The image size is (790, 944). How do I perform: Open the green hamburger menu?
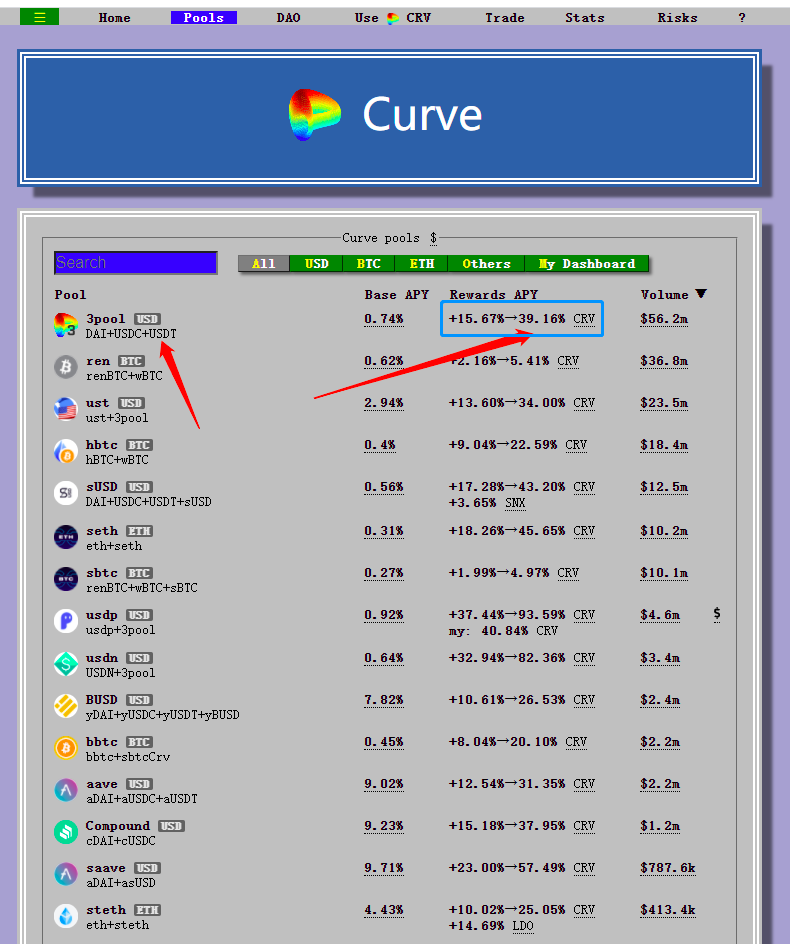point(39,17)
